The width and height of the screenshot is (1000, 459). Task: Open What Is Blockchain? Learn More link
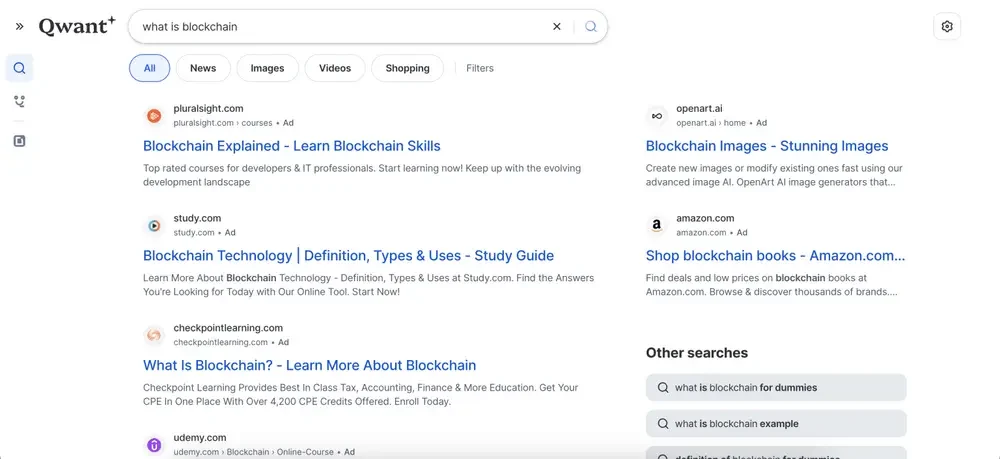click(x=309, y=365)
